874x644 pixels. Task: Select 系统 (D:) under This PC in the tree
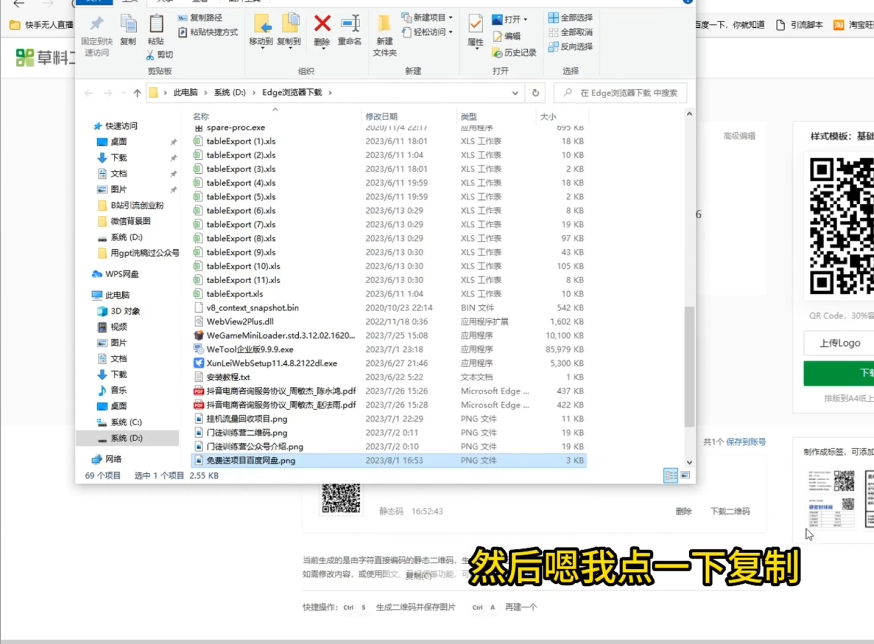[x=125, y=438]
